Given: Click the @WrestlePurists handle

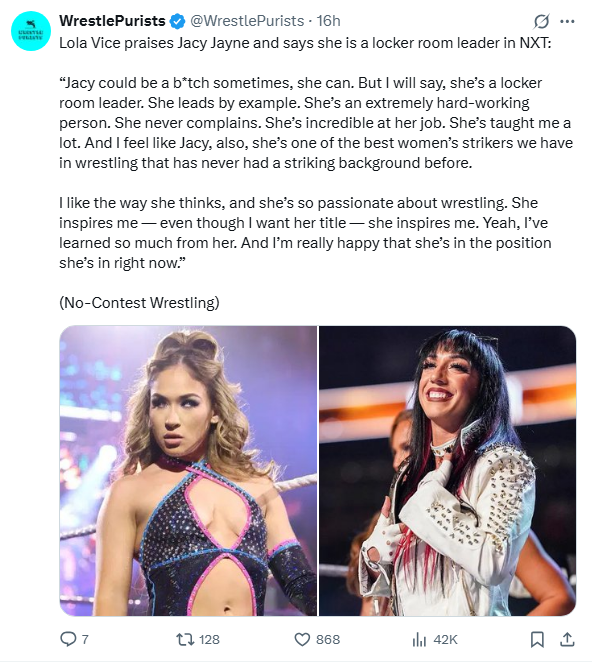Looking at the screenshot, I should pos(247,21).
